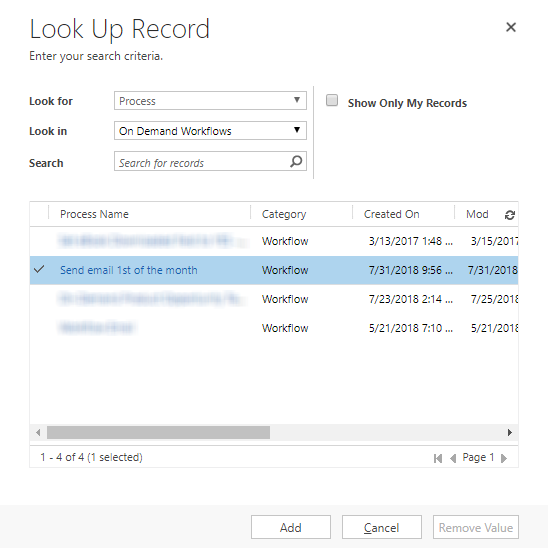The width and height of the screenshot is (548, 548).
Task: Uncheck the Send email 1st of month row
Action: tap(39, 269)
